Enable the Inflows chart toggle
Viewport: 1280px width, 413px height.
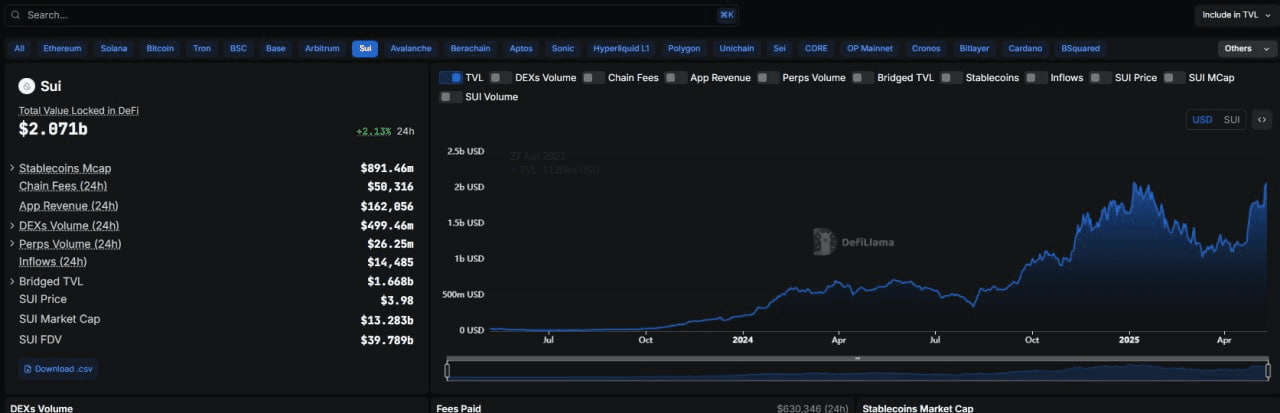1035,77
